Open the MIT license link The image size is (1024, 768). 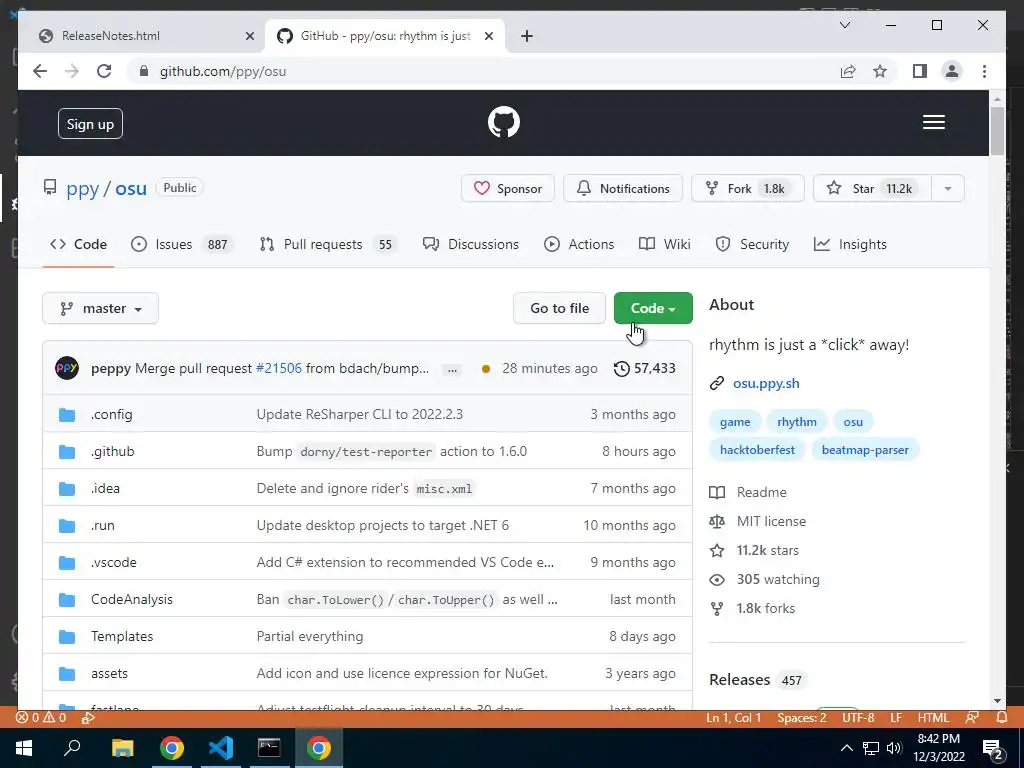click(771, 521)
